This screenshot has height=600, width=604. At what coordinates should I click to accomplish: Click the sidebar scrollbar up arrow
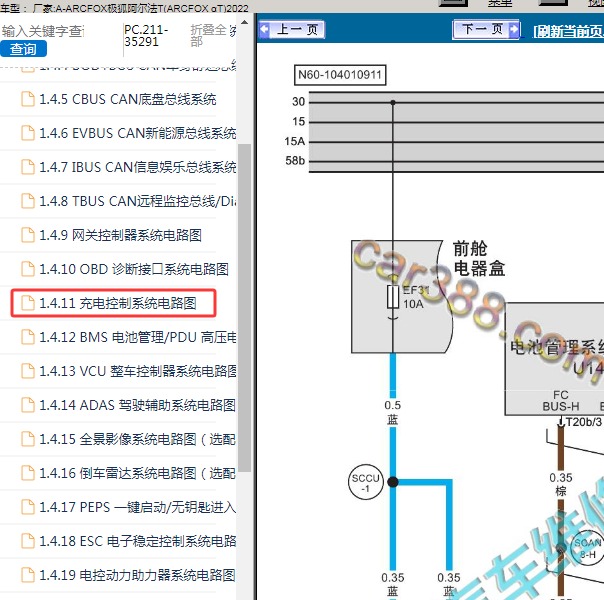tap(244, 22)
